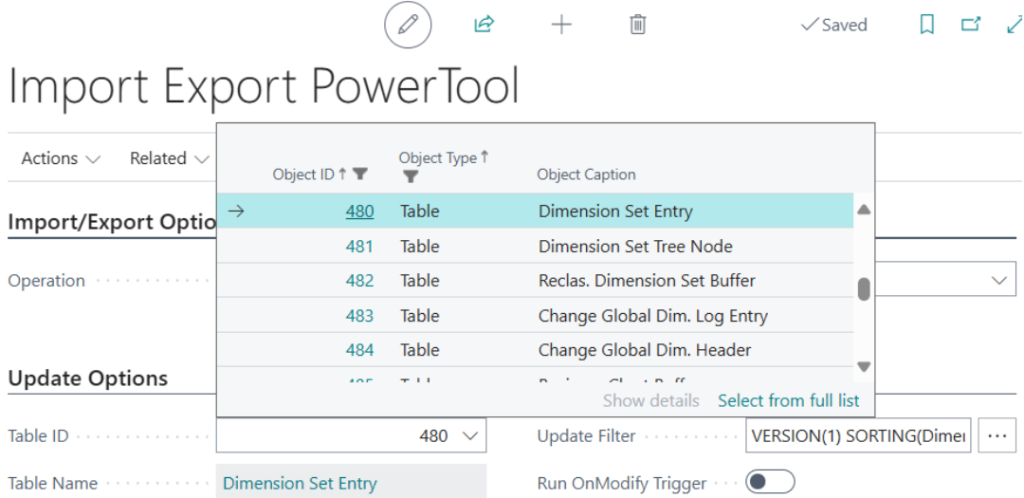Click the pencil edit icon
The height and width of the screenshot is (498, 1024).
tap(407, 25)
